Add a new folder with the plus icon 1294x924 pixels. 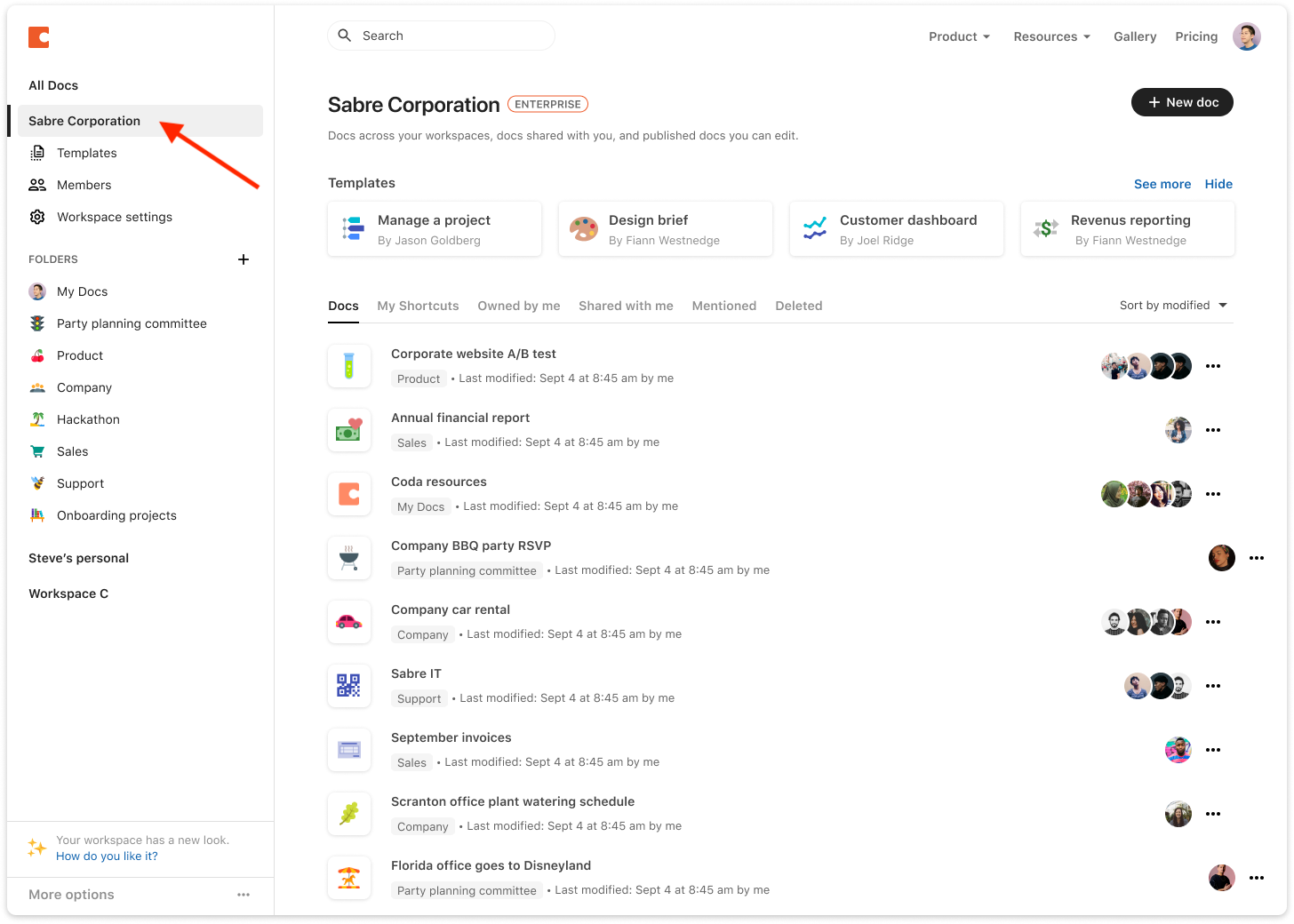click(244, 259)
